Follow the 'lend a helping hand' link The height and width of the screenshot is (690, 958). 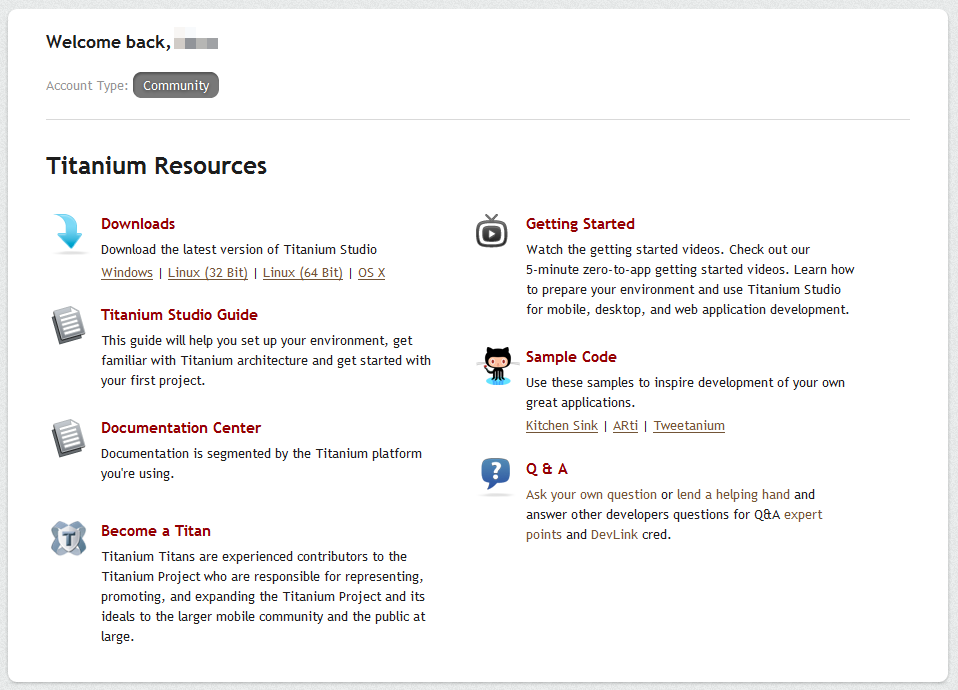(733, 495)
